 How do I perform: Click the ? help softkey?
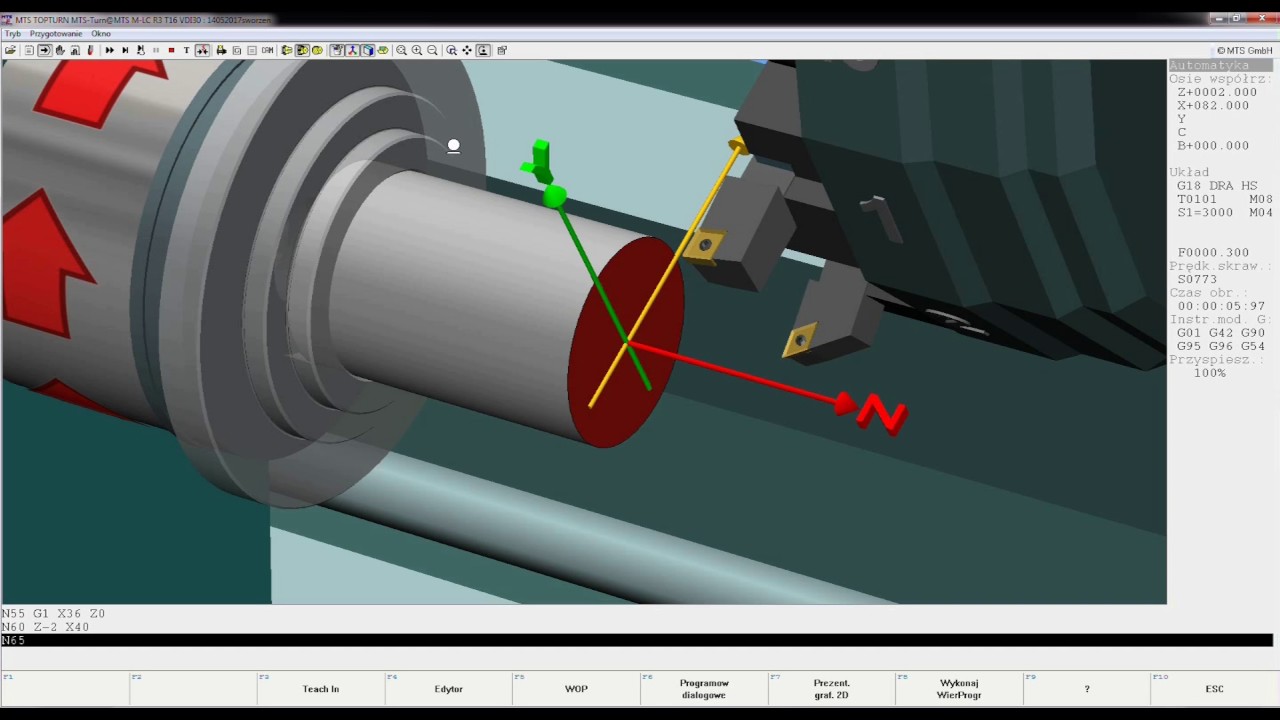click(1087, 689)
